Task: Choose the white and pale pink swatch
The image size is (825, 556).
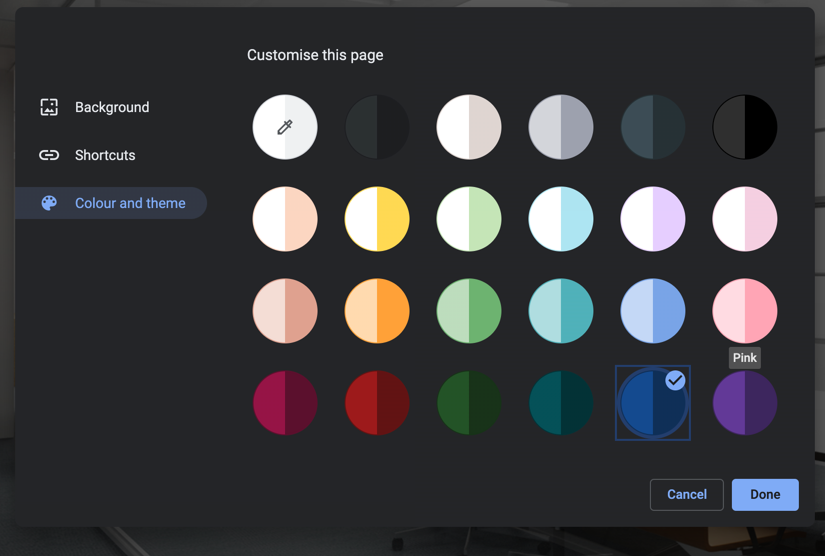Action: pyautogui.click(x=745, y=219)
